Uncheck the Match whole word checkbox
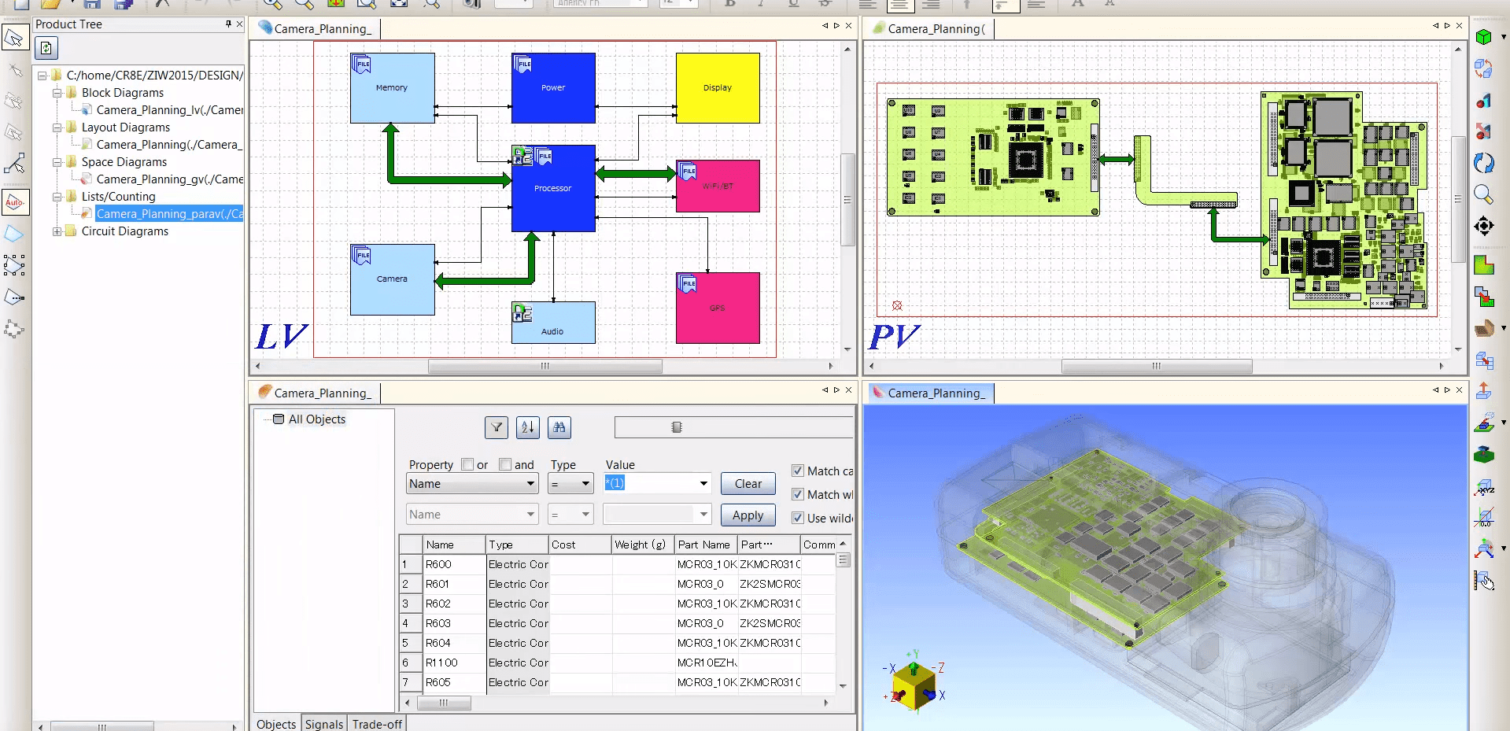1510x731 pixels. [x=797, y=494]
